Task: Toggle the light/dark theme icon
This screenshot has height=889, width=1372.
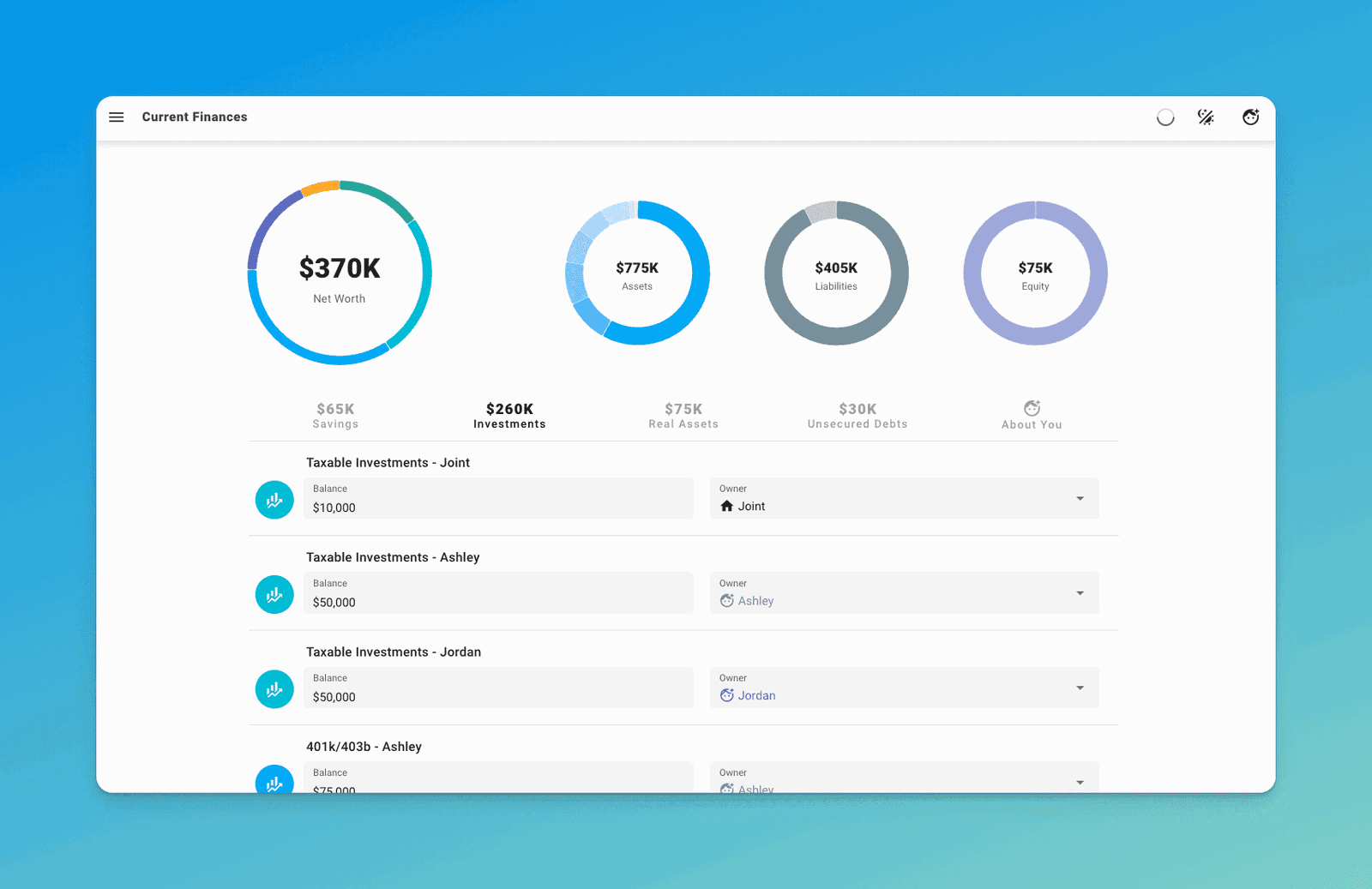Action: point(1206,117)
